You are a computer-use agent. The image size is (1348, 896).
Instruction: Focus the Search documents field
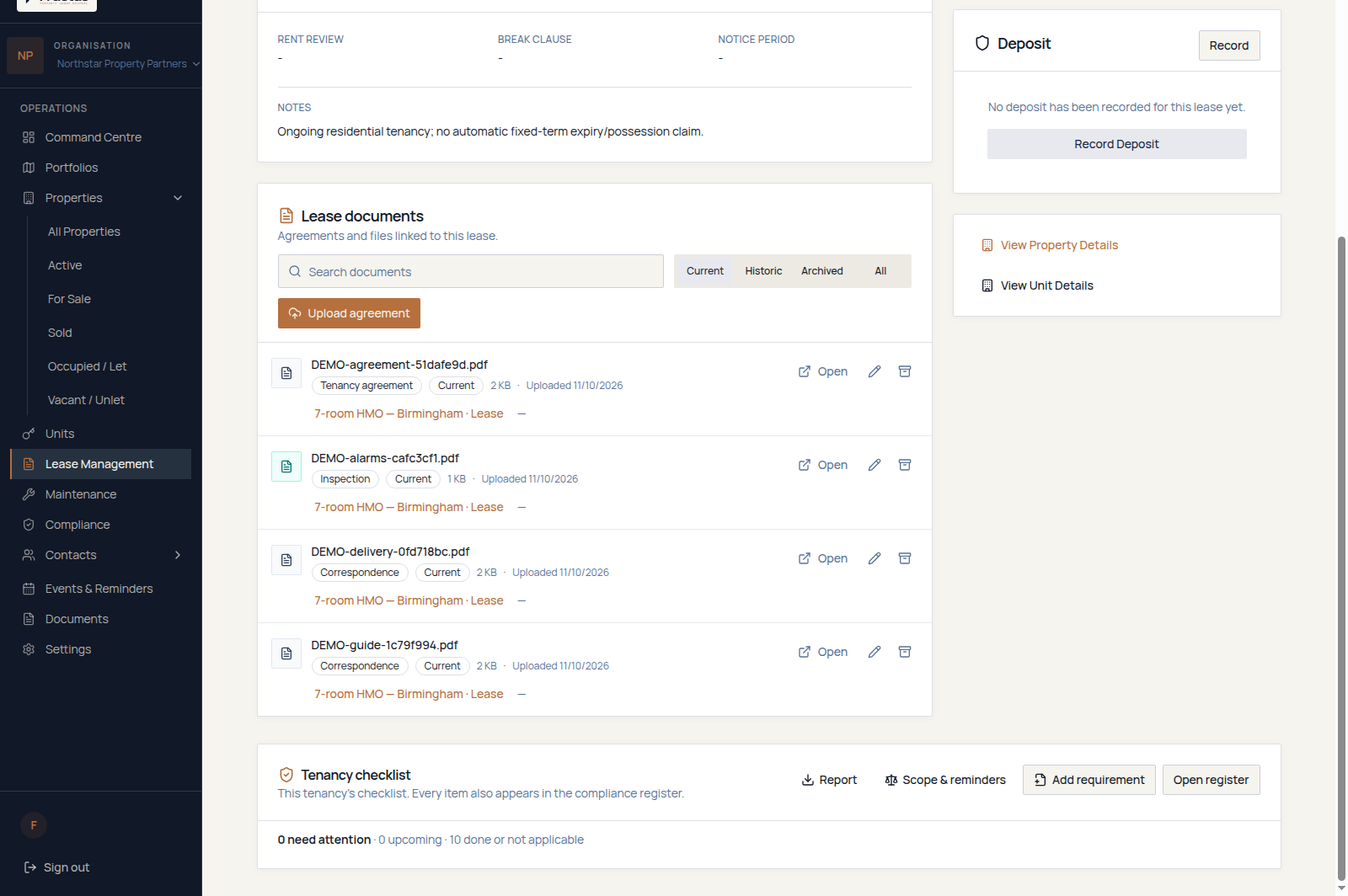471,271
